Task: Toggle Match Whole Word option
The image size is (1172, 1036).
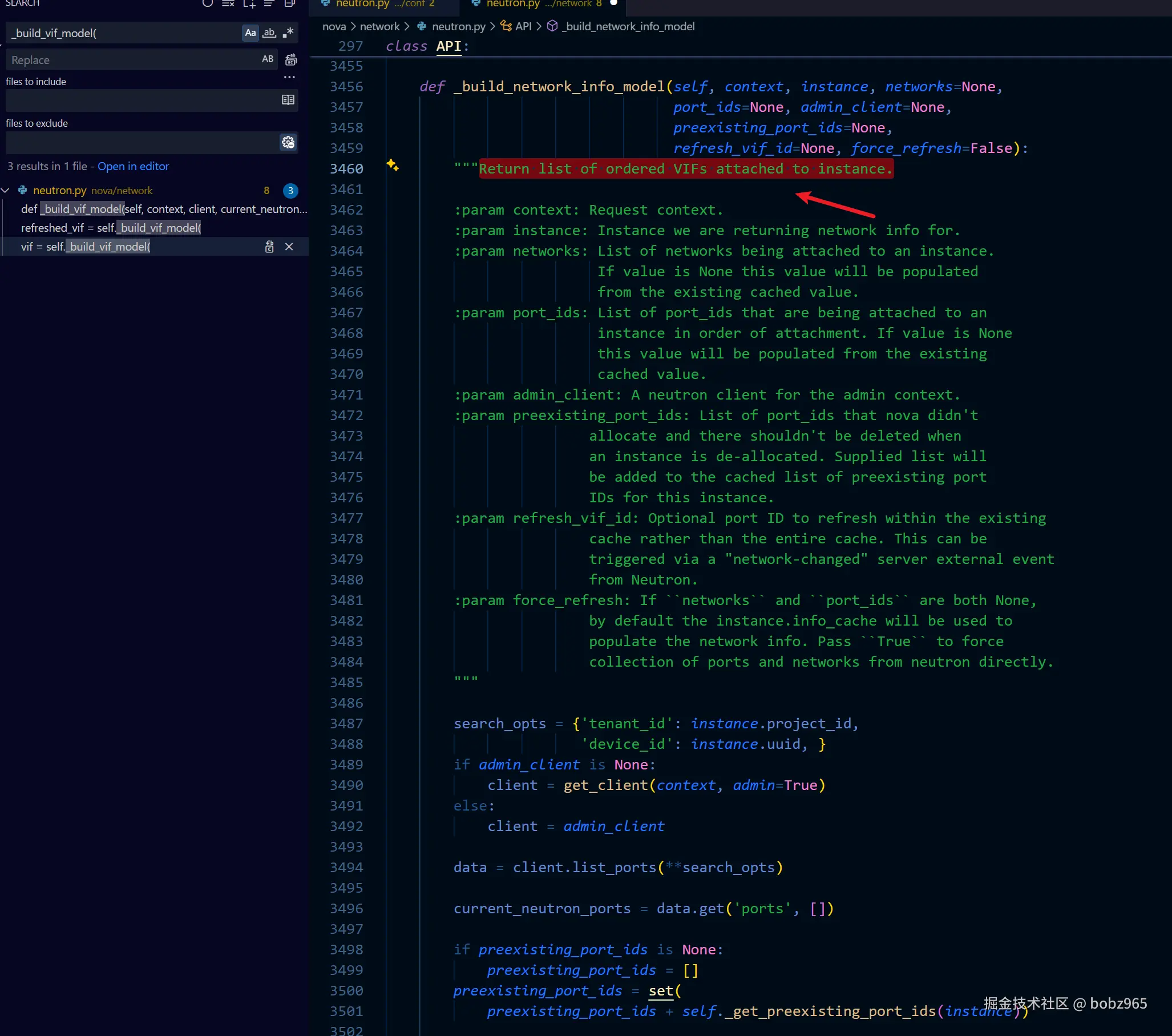Action: click(x=269, y=33)
